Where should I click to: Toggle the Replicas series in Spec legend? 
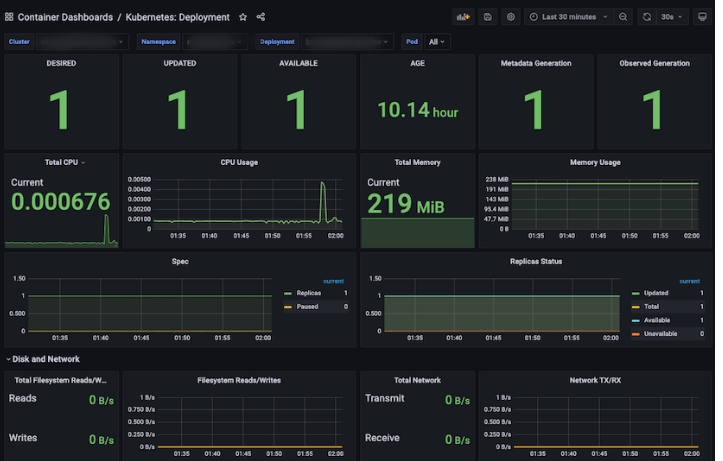(308, 293)
